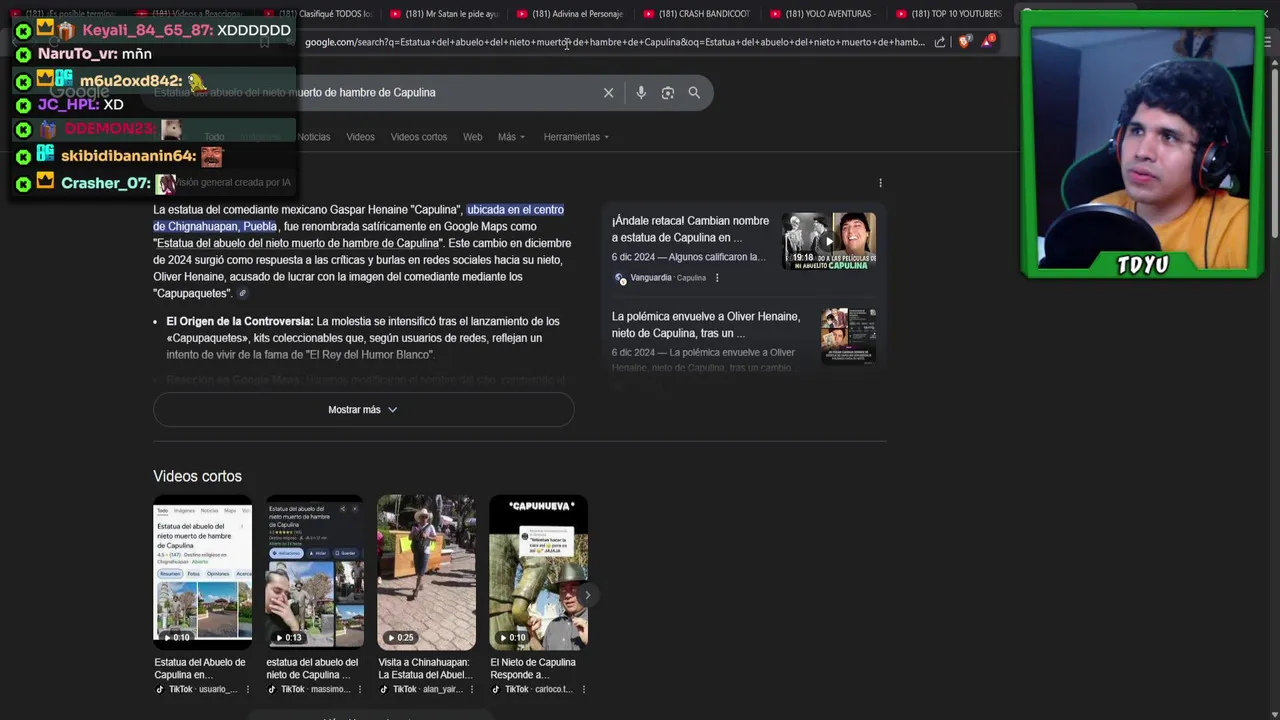This screenshot has height=720, width=1280.
Task: Click the share icon in address bar
Action: [x=940, y=42]
